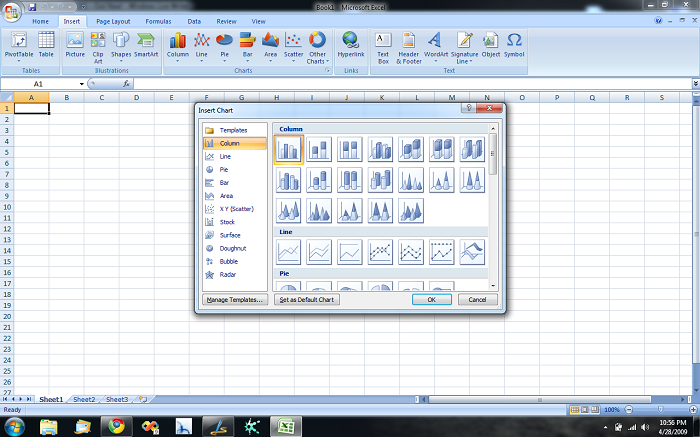Click Set as Default Chart button
This screenshot has height=437, width=700.
307,300
